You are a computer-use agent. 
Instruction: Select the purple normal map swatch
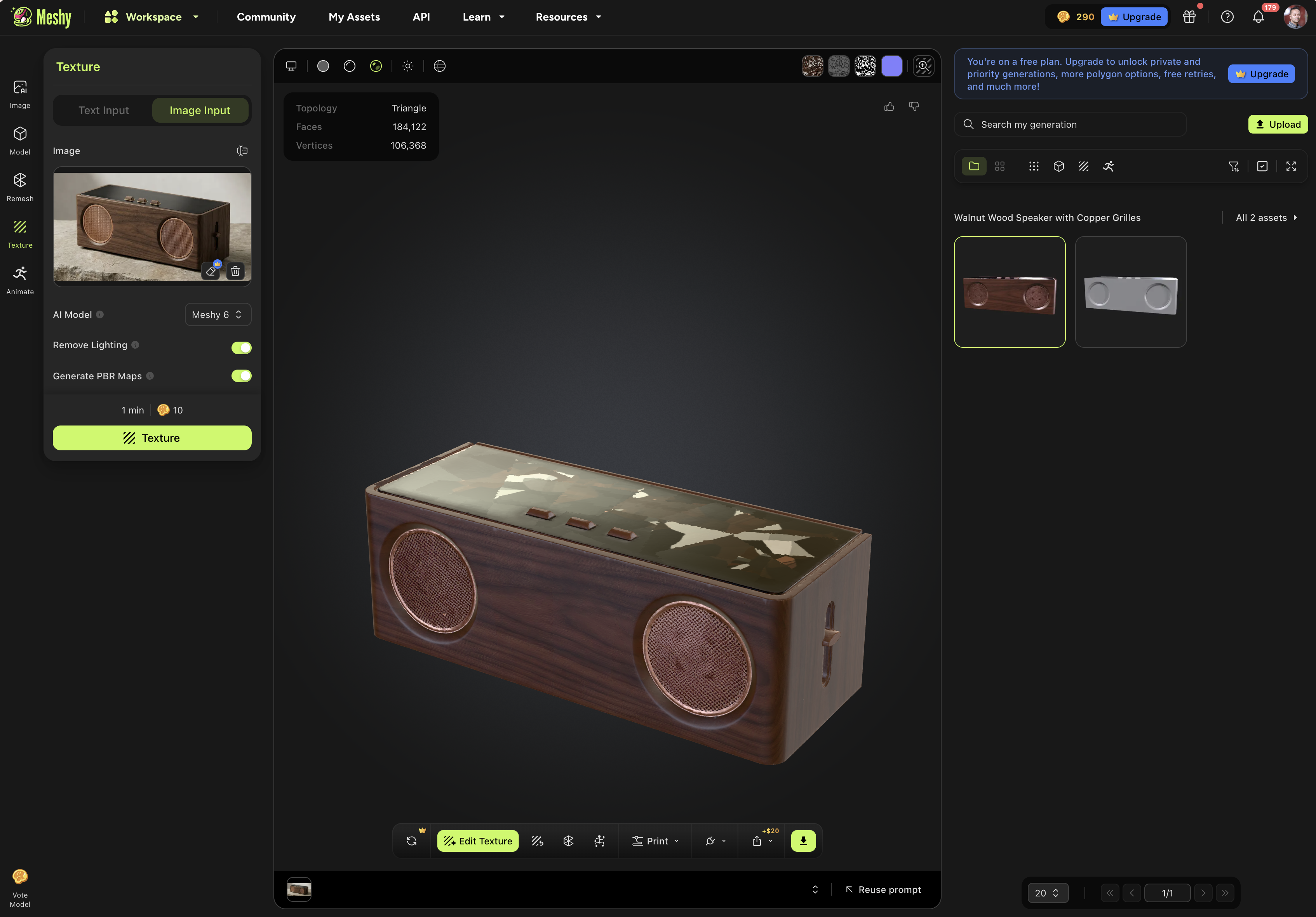(892, 66)
